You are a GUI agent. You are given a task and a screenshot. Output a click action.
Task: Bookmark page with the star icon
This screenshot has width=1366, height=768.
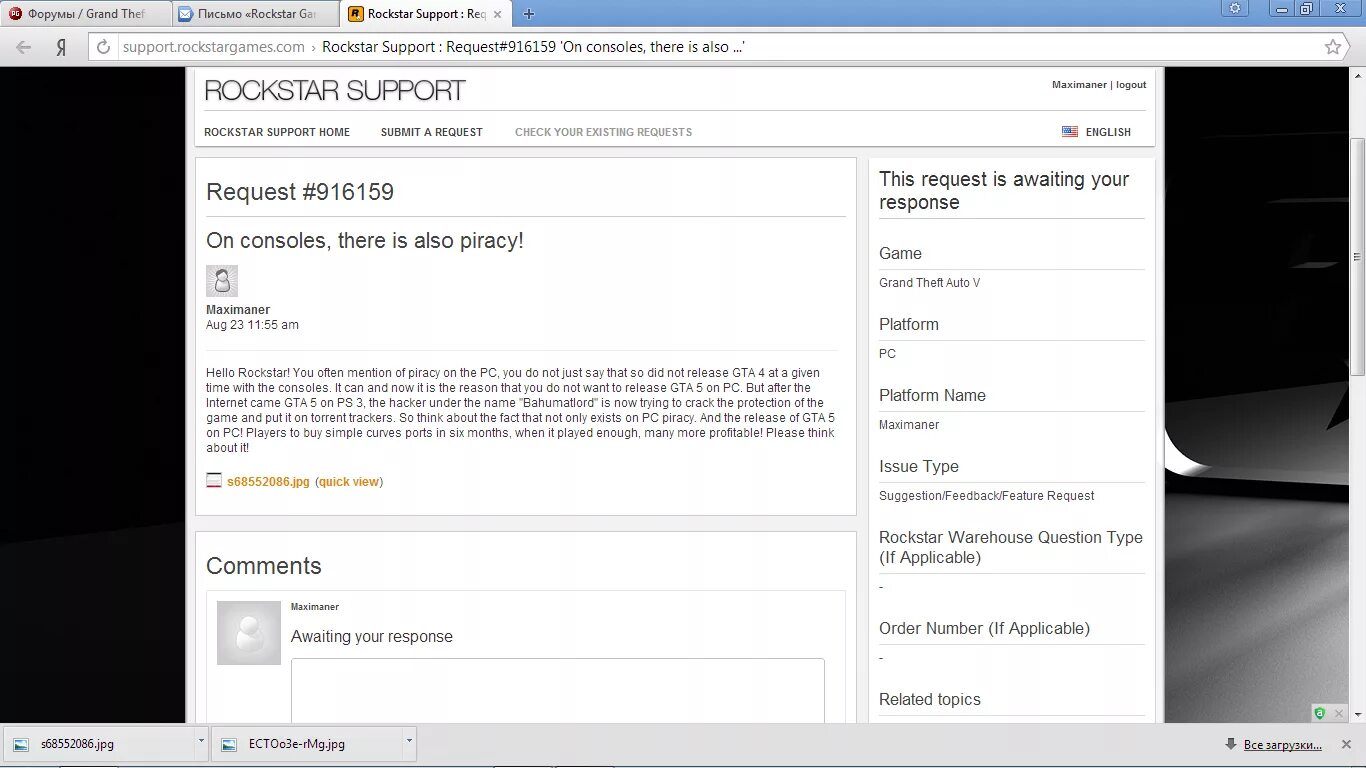point(1333,47)
